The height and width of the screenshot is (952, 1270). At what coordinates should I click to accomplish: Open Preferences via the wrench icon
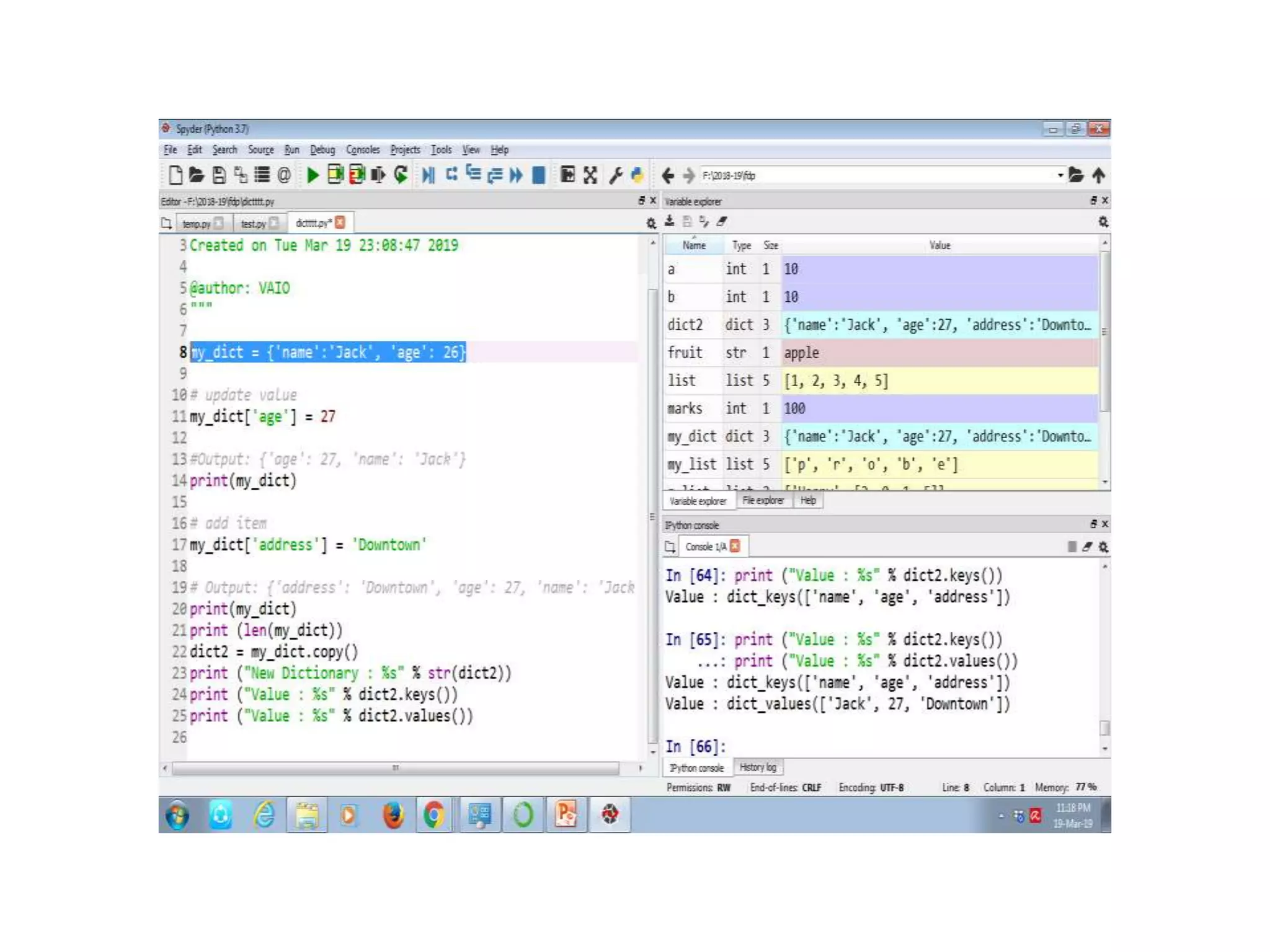tap(615, 175)
